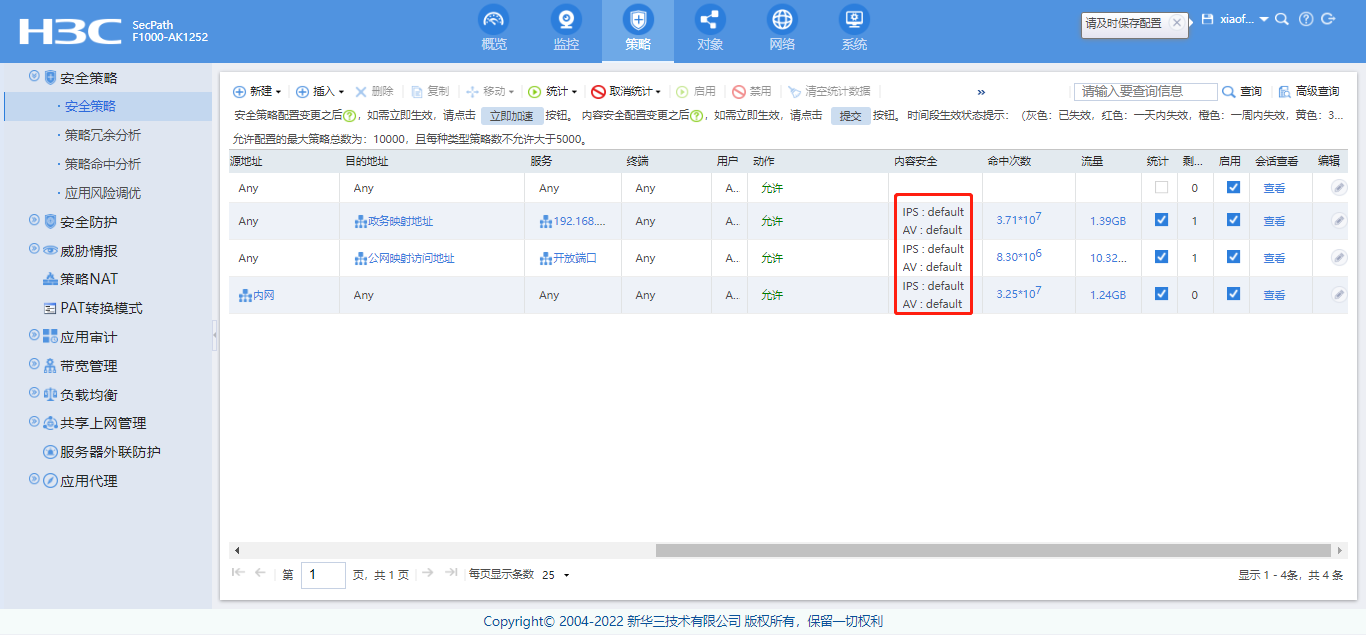The width and height of the screenshot is (1366, 635).
Task: Click the horizontal scrollbar thumb
Action: coord(994,550)
